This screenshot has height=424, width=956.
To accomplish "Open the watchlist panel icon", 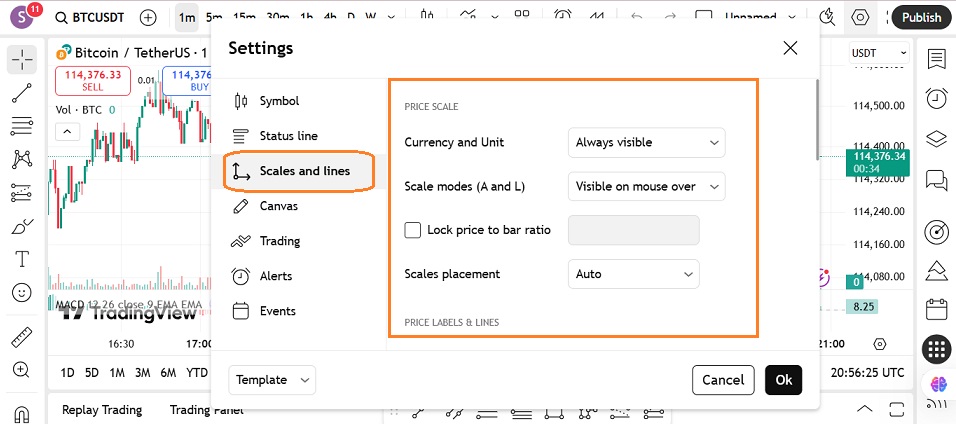I will click(x=936, y=59).
